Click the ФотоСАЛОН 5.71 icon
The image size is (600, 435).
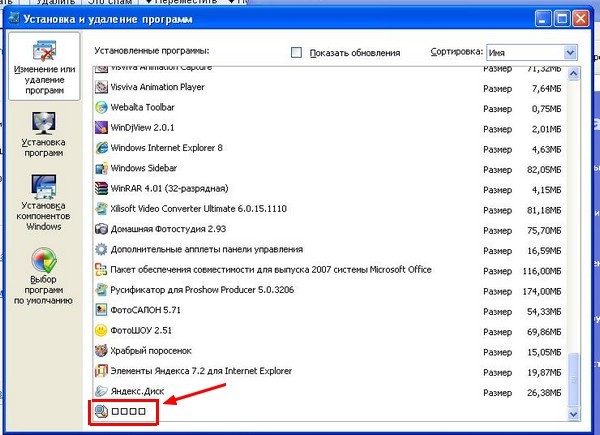tap(101, 310)
